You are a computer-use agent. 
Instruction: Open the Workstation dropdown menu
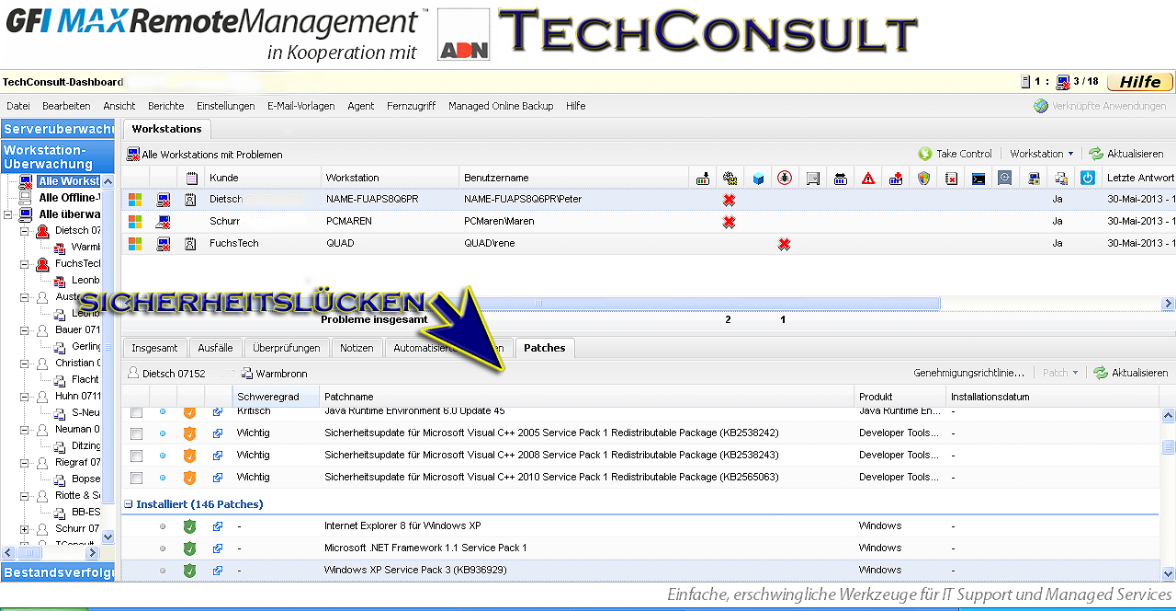[x=1042, y=154]
